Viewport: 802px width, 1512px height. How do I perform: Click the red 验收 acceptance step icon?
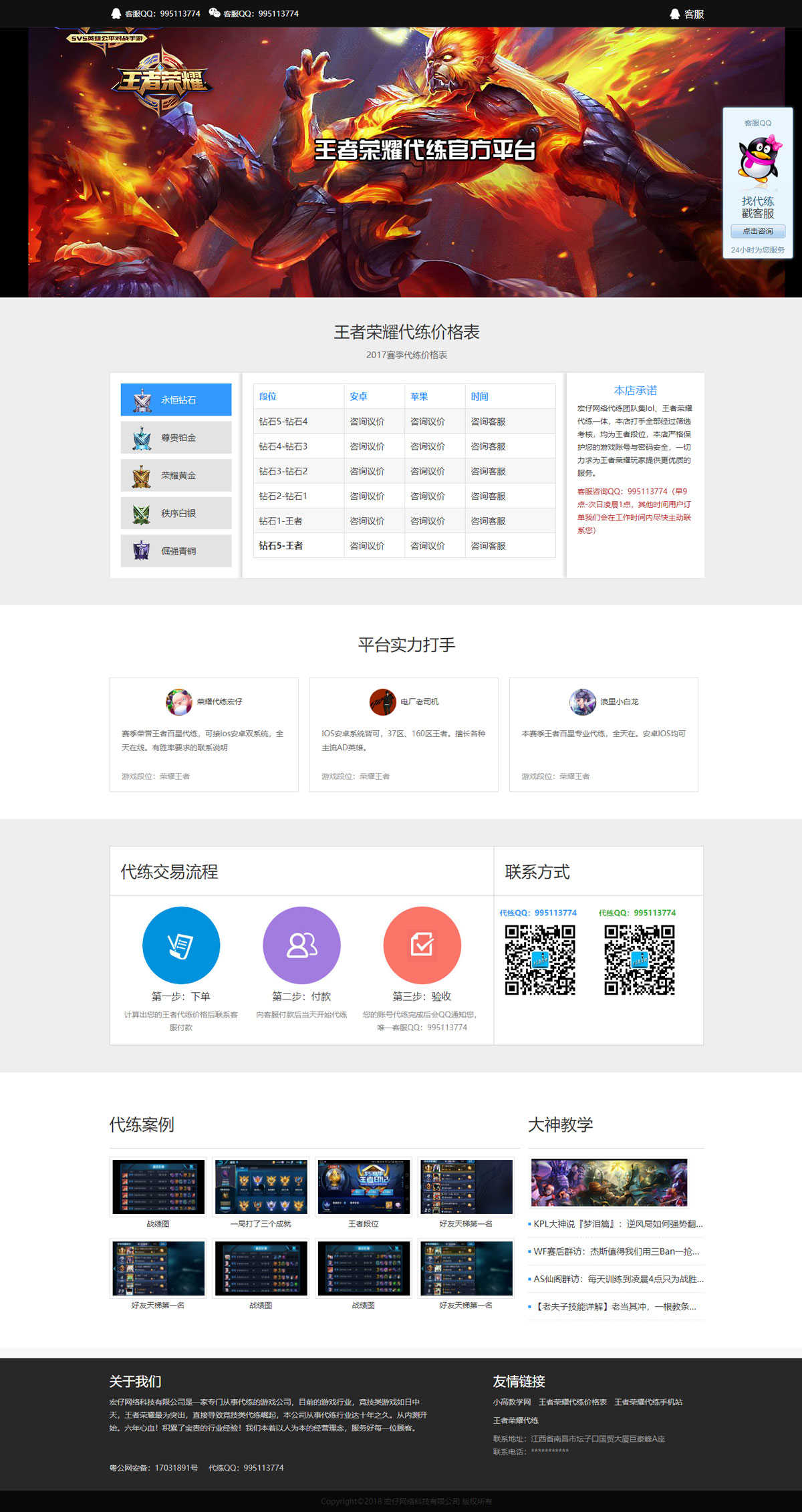coord(422,945)
